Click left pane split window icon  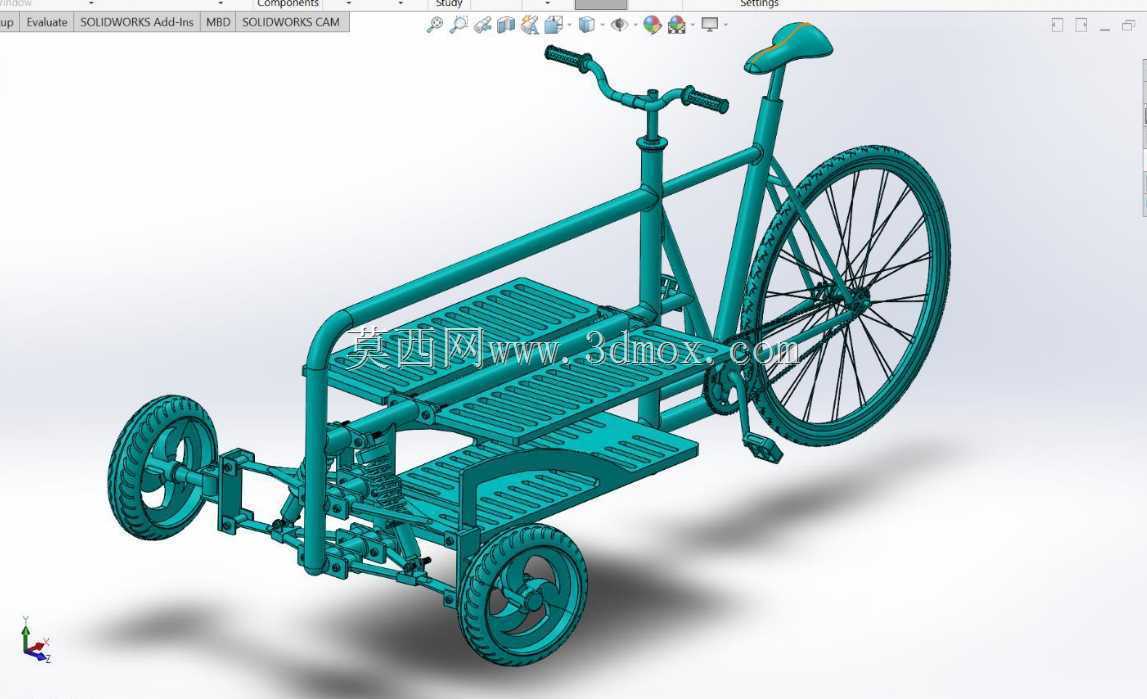[x=1057, y=26]
